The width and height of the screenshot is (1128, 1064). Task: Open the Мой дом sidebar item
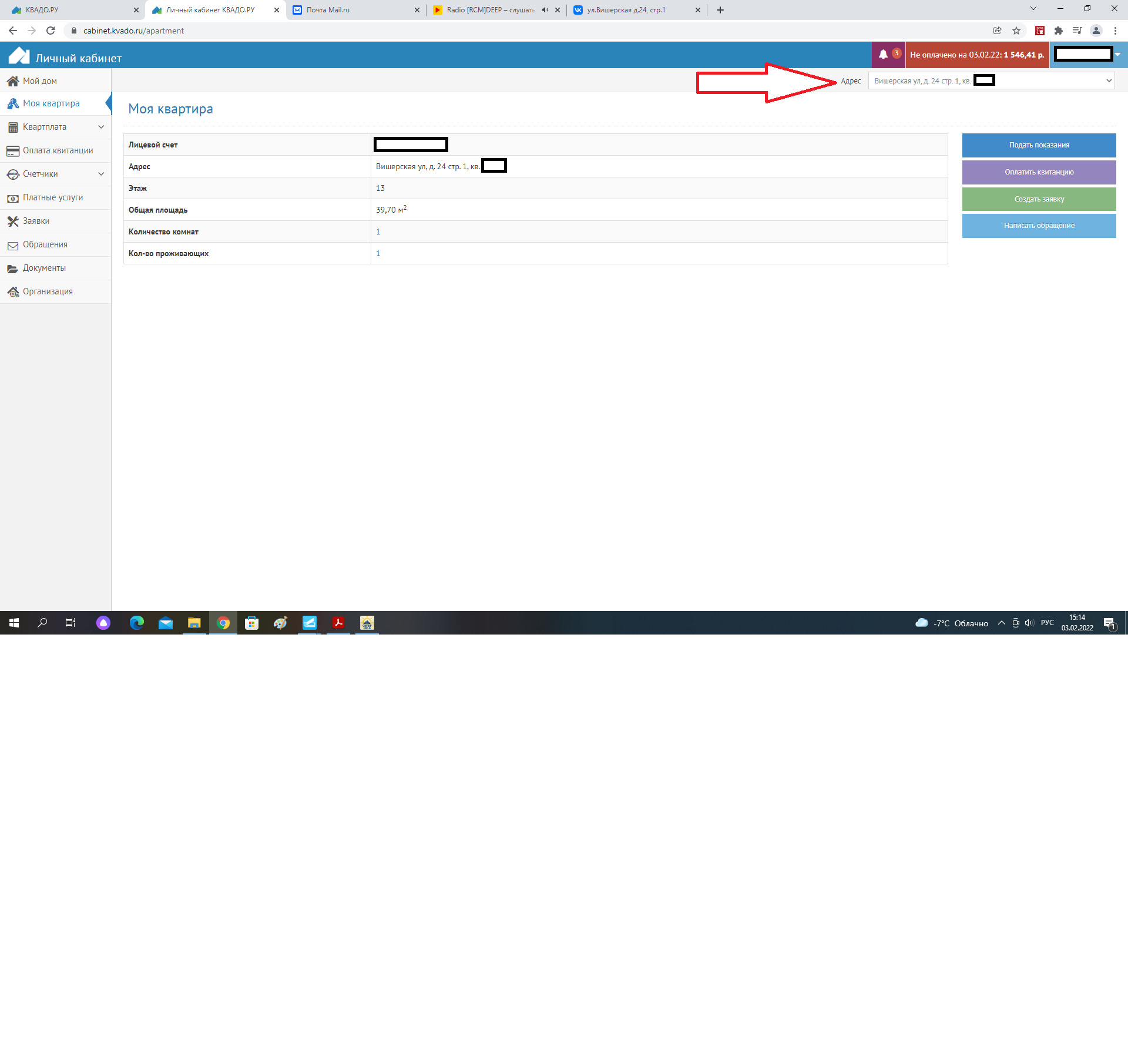55,81
